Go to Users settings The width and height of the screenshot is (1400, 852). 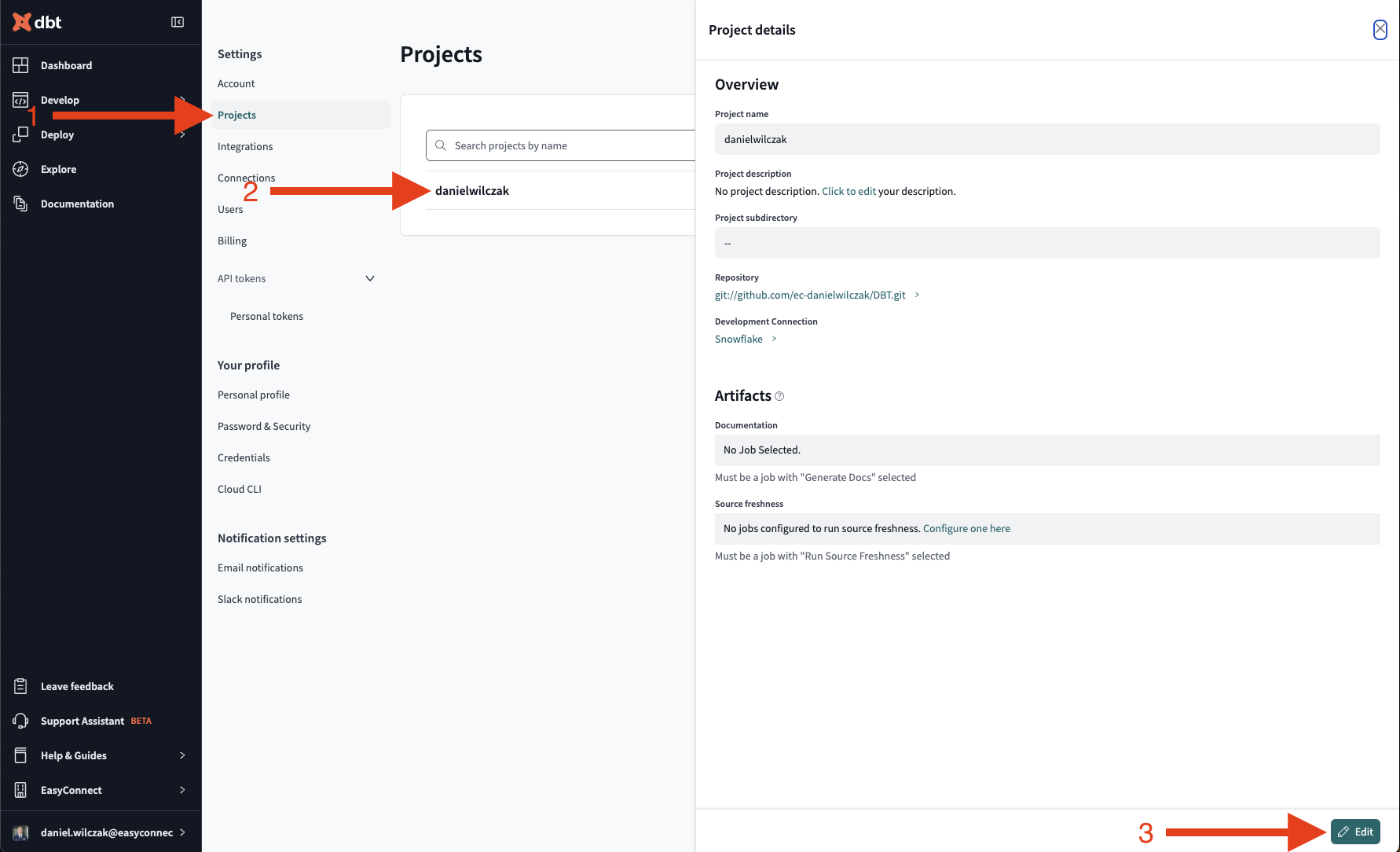(x=230, y=209)
